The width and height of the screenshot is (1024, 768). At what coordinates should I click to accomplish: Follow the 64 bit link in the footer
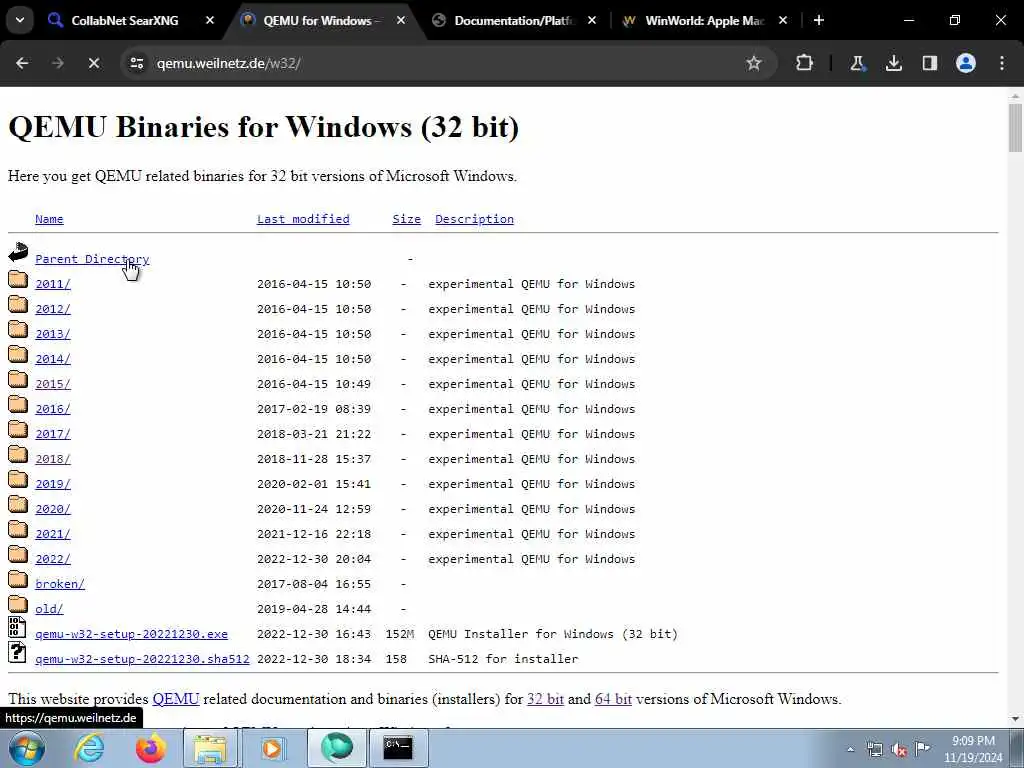[x=613, y=699]
